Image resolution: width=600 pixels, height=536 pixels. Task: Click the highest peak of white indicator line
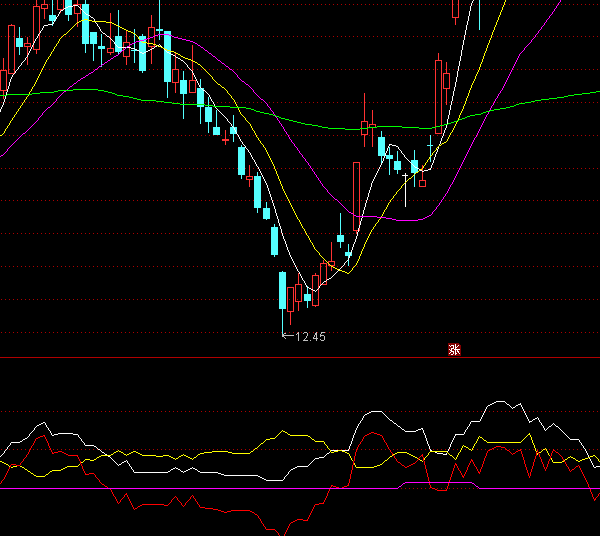pyautogui.click(x=500, y=402)
